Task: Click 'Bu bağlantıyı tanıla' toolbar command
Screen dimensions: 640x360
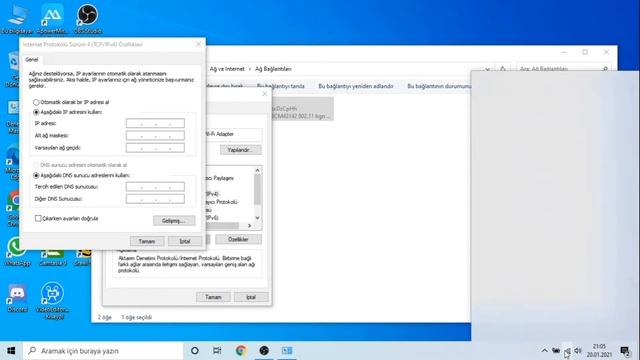Action: click(x=280, y=86)
